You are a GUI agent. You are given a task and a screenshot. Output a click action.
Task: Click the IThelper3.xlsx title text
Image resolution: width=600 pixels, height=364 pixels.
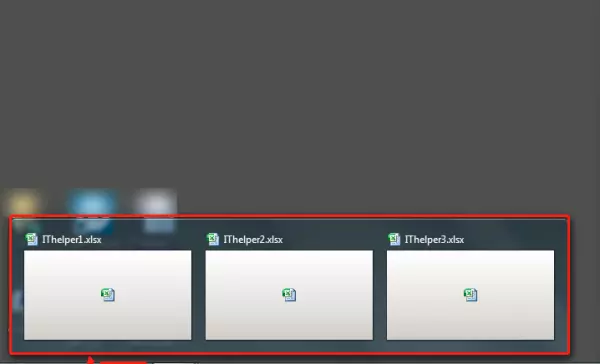click(x=434, y=240)
